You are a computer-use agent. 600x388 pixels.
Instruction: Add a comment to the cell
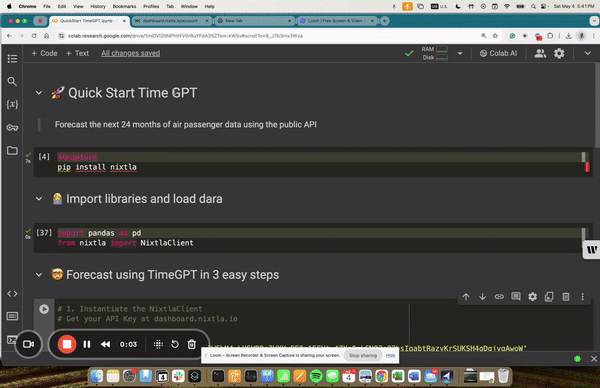click(516, 297)
